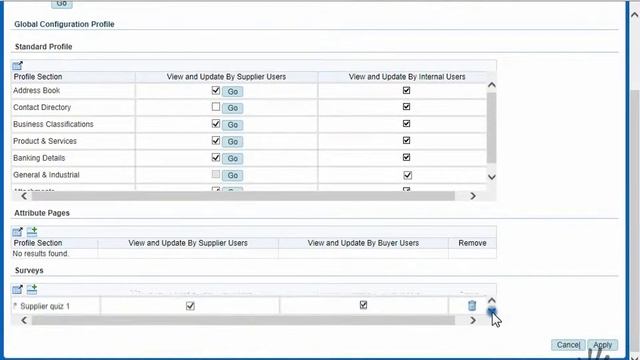Click the Standard Profile detach table icon

pyautogui.click(x=17, y=66)
